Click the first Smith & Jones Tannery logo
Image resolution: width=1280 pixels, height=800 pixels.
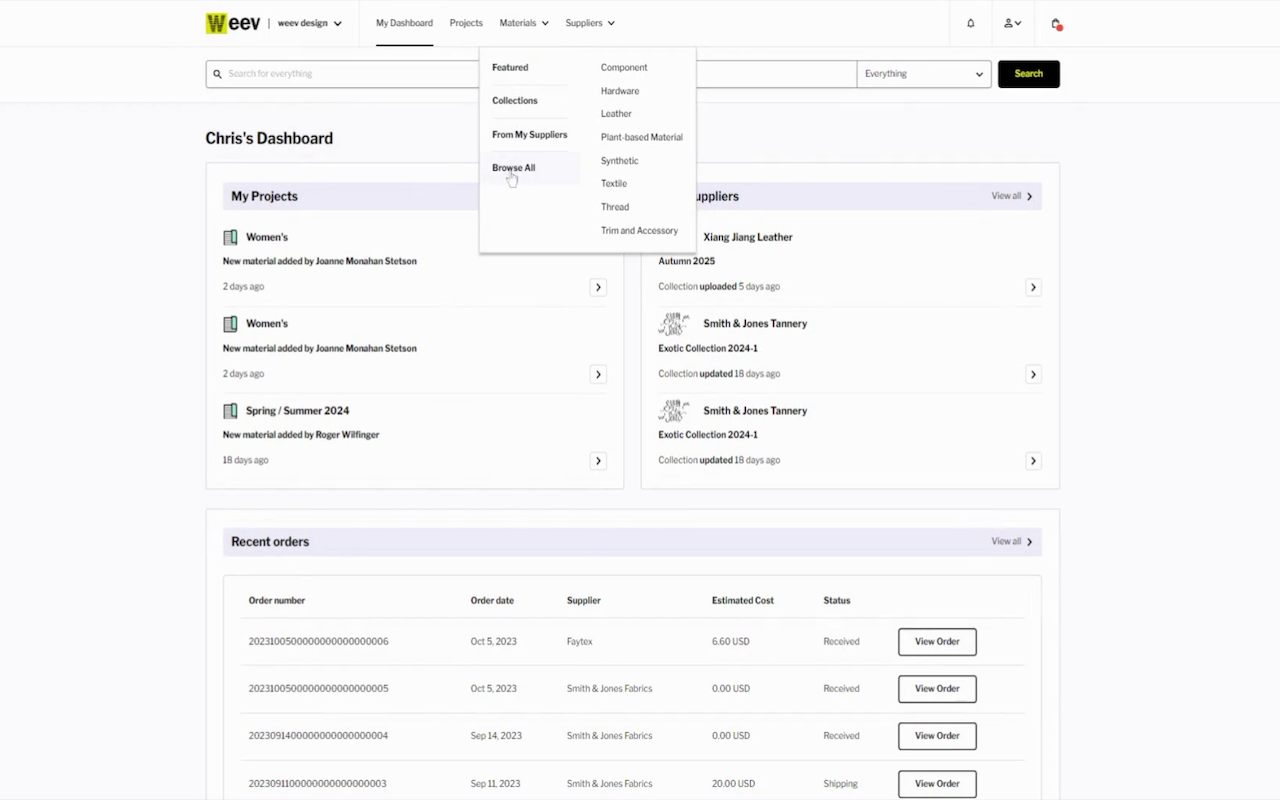tap(674, 324)
